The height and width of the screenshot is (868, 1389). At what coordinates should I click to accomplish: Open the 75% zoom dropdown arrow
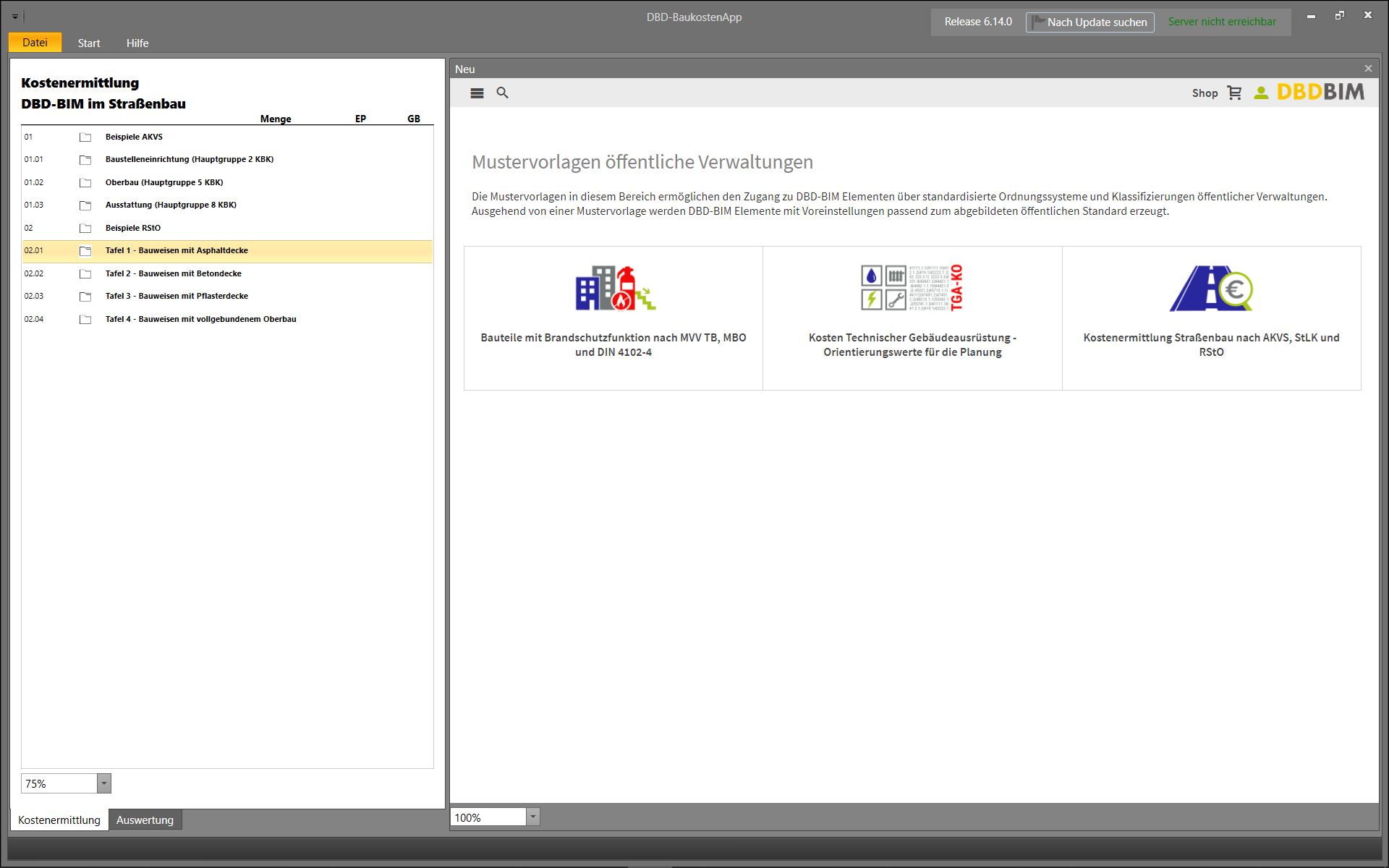pyautogui.click(x=104, y=783)
